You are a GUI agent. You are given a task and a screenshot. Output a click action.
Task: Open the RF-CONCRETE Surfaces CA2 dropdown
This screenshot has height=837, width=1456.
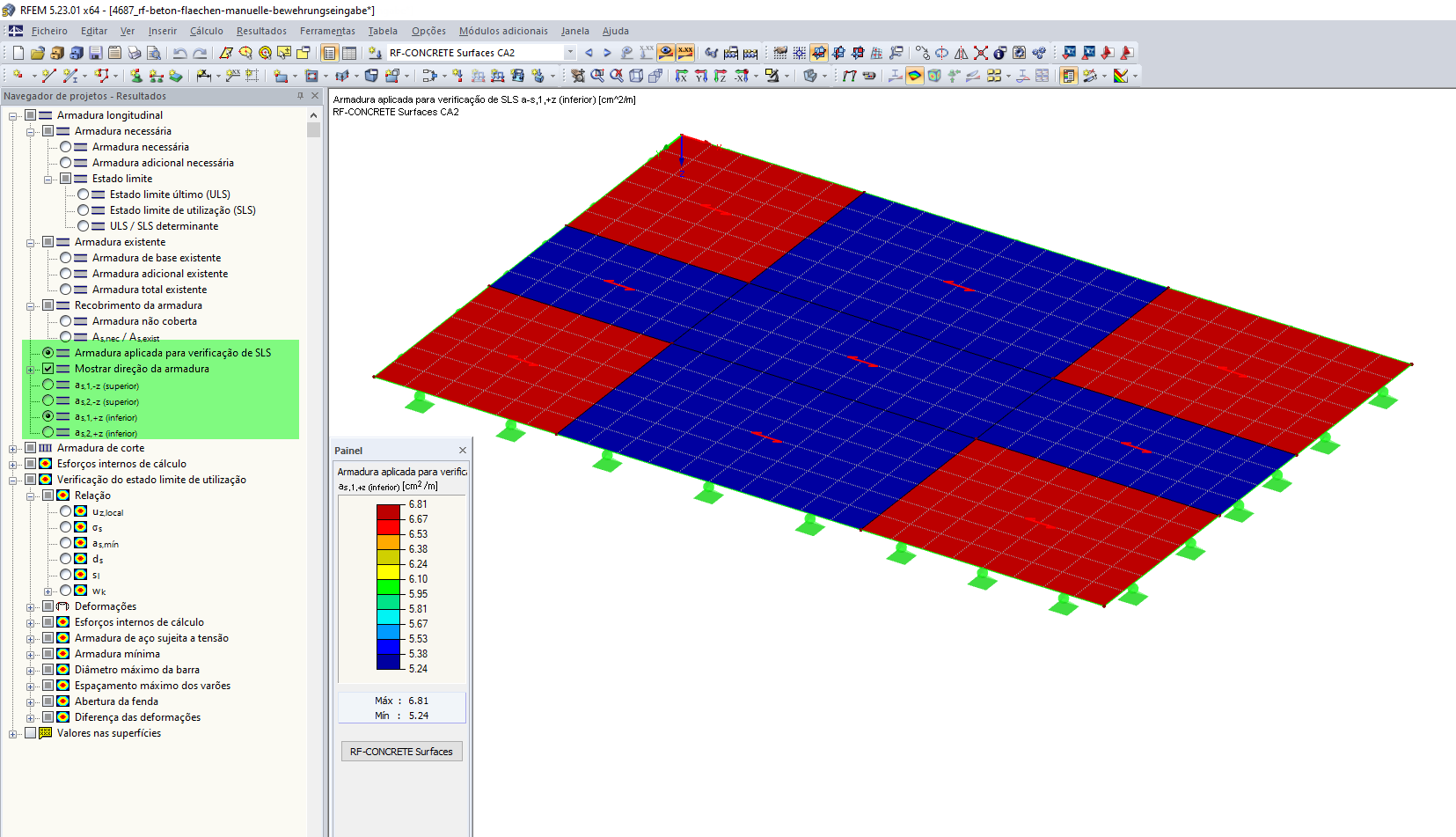pyautogui.click(x=570, y=53)
